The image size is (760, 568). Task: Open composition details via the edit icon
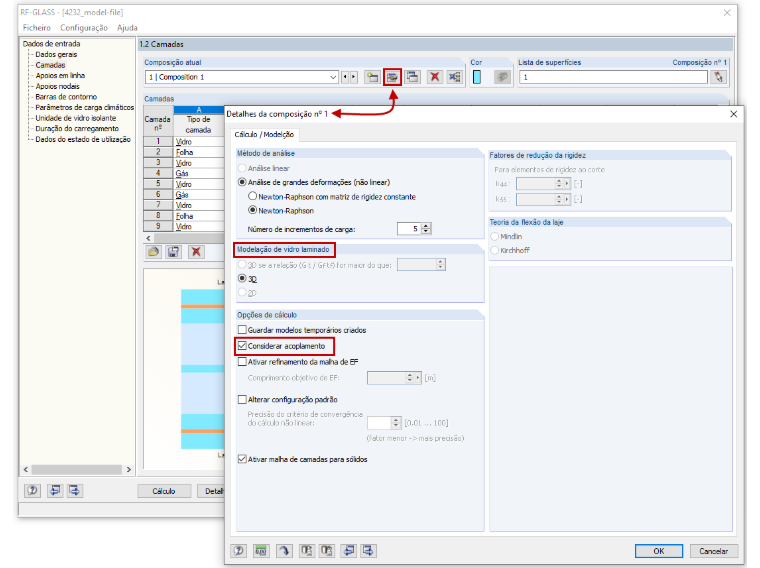392,77
